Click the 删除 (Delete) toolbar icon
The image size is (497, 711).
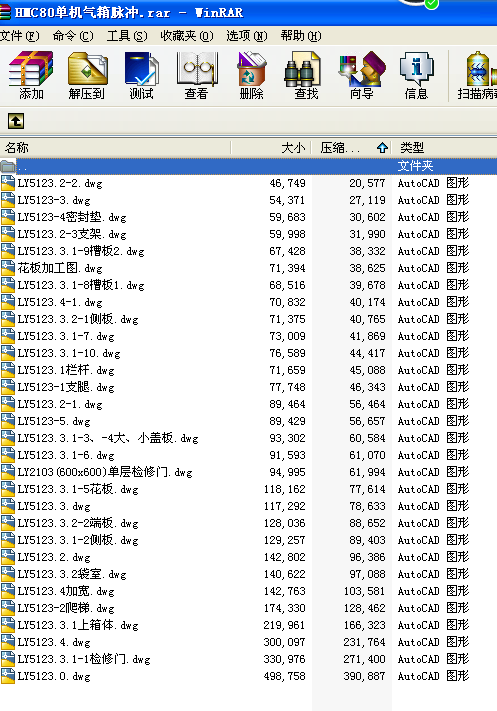coord(251,75)
